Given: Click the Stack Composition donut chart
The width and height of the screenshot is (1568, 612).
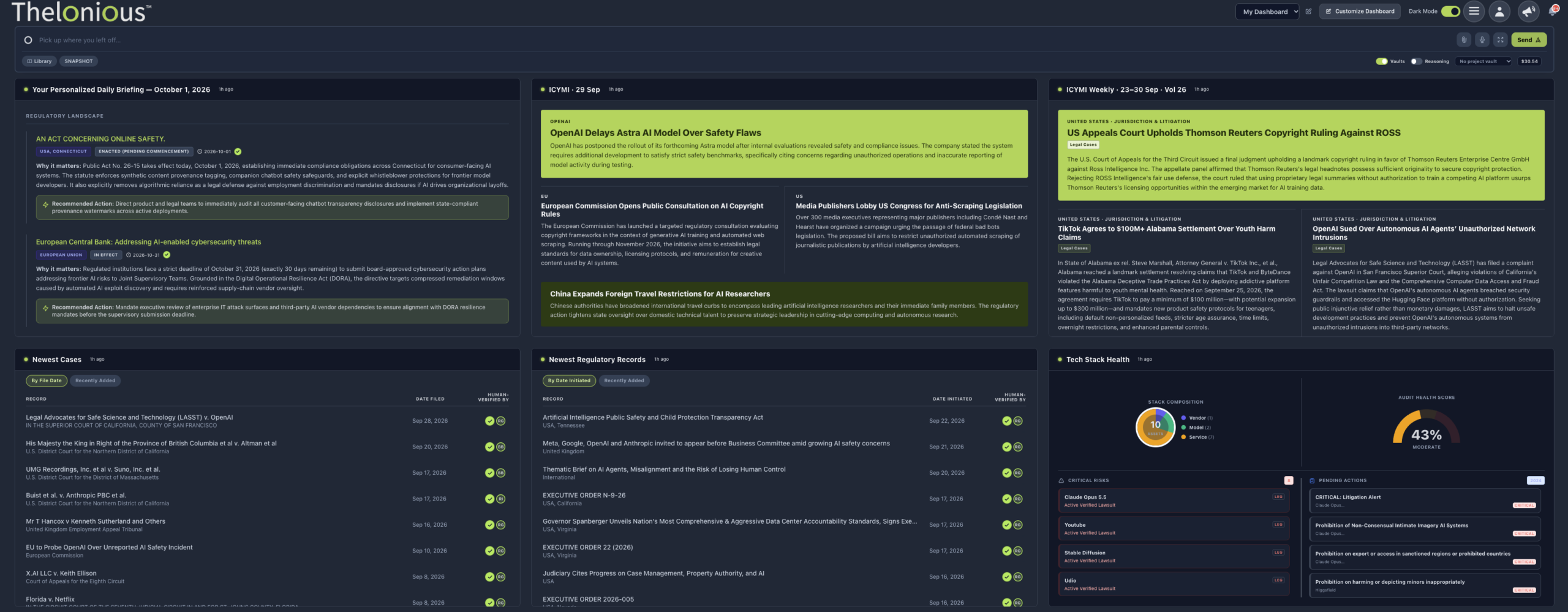Looking at the screenshot, I should [x=1155, y=427].
